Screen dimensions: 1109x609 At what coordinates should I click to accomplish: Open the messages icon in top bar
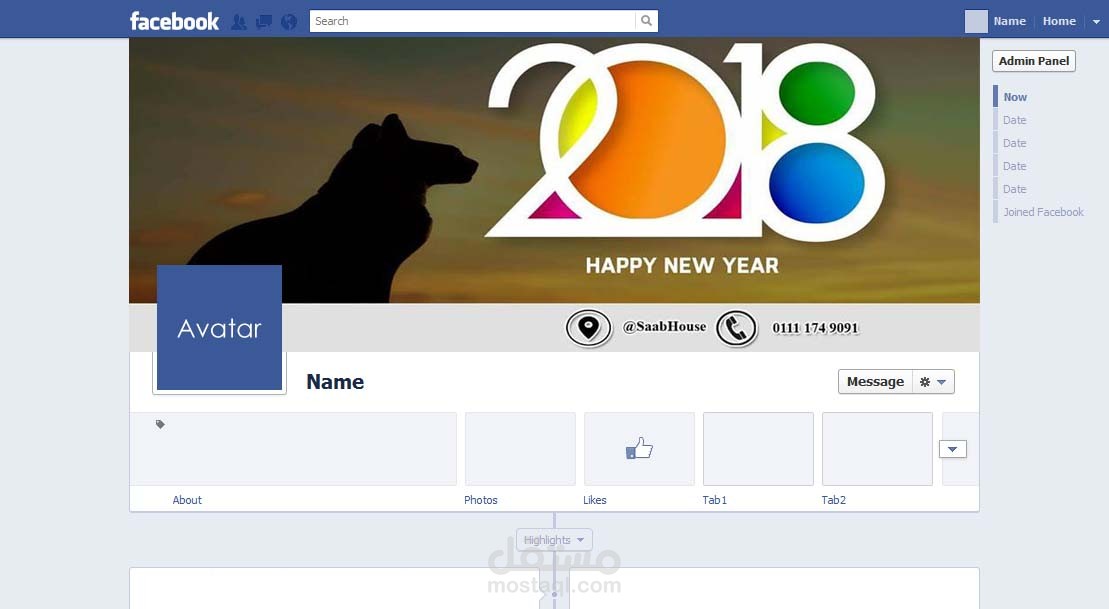point(264,22)
